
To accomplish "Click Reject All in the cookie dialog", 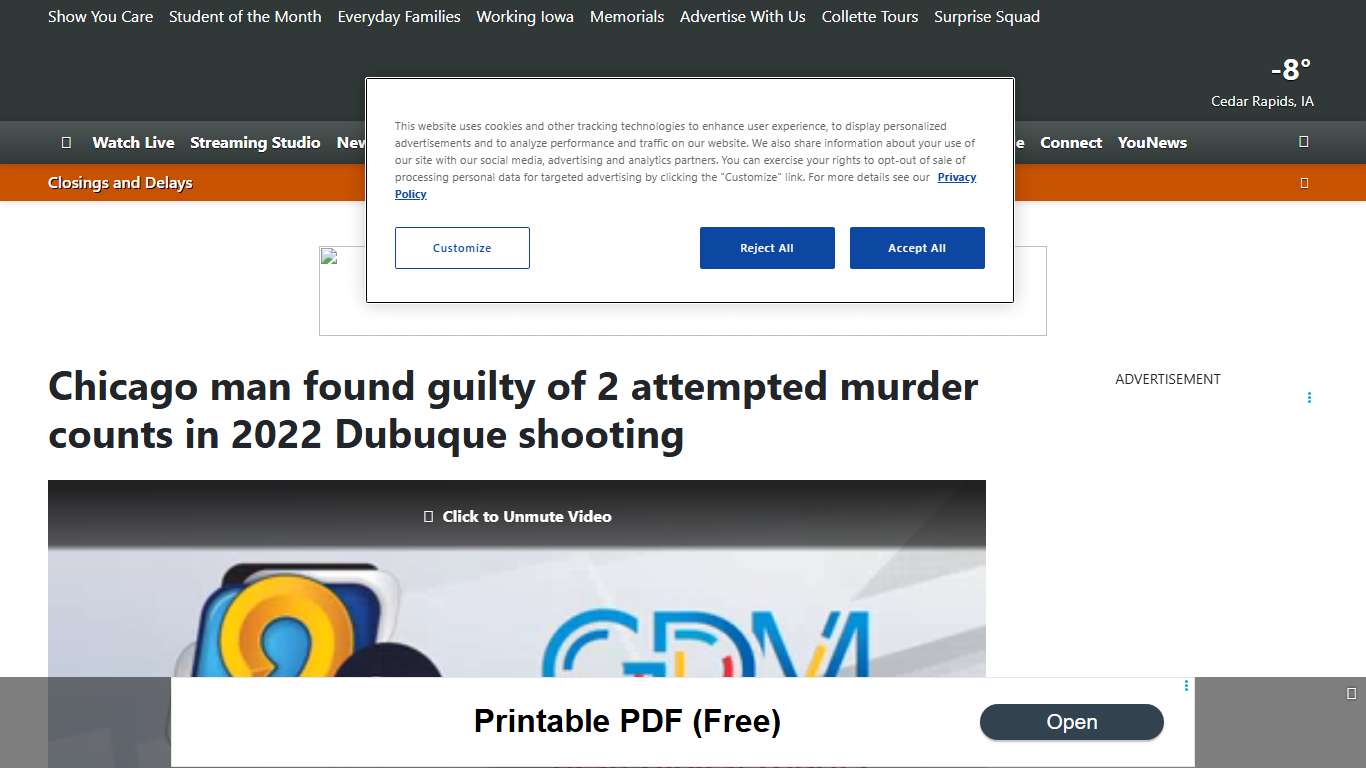I will (x=767, y=247).
